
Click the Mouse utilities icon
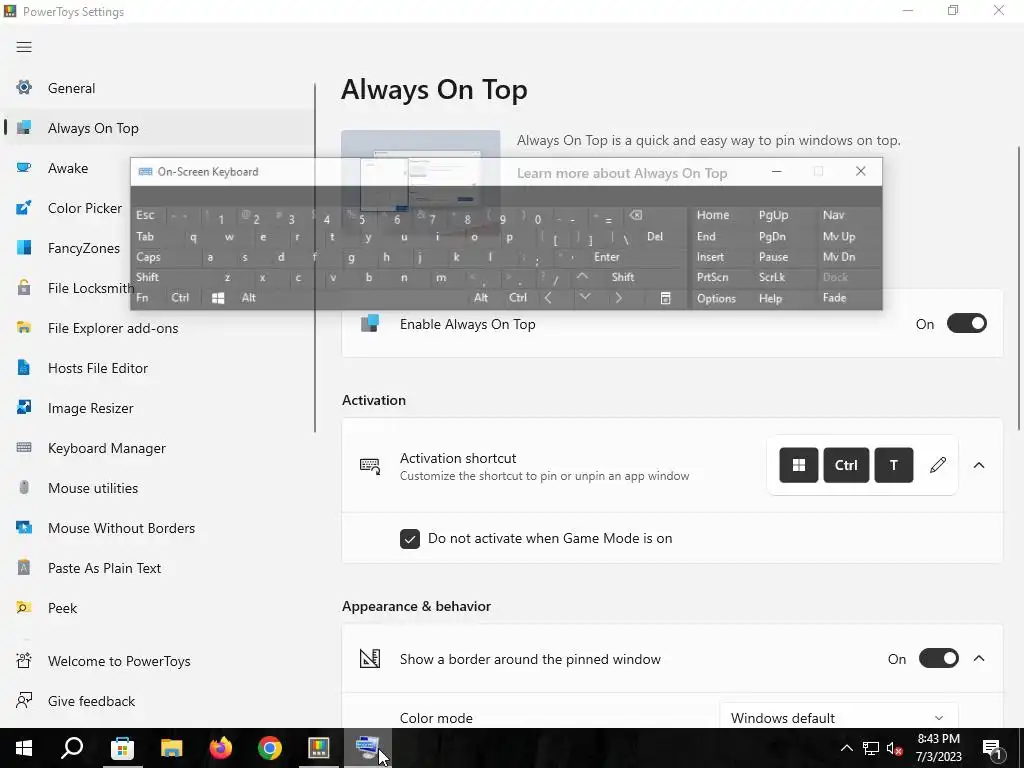point(24,488)
